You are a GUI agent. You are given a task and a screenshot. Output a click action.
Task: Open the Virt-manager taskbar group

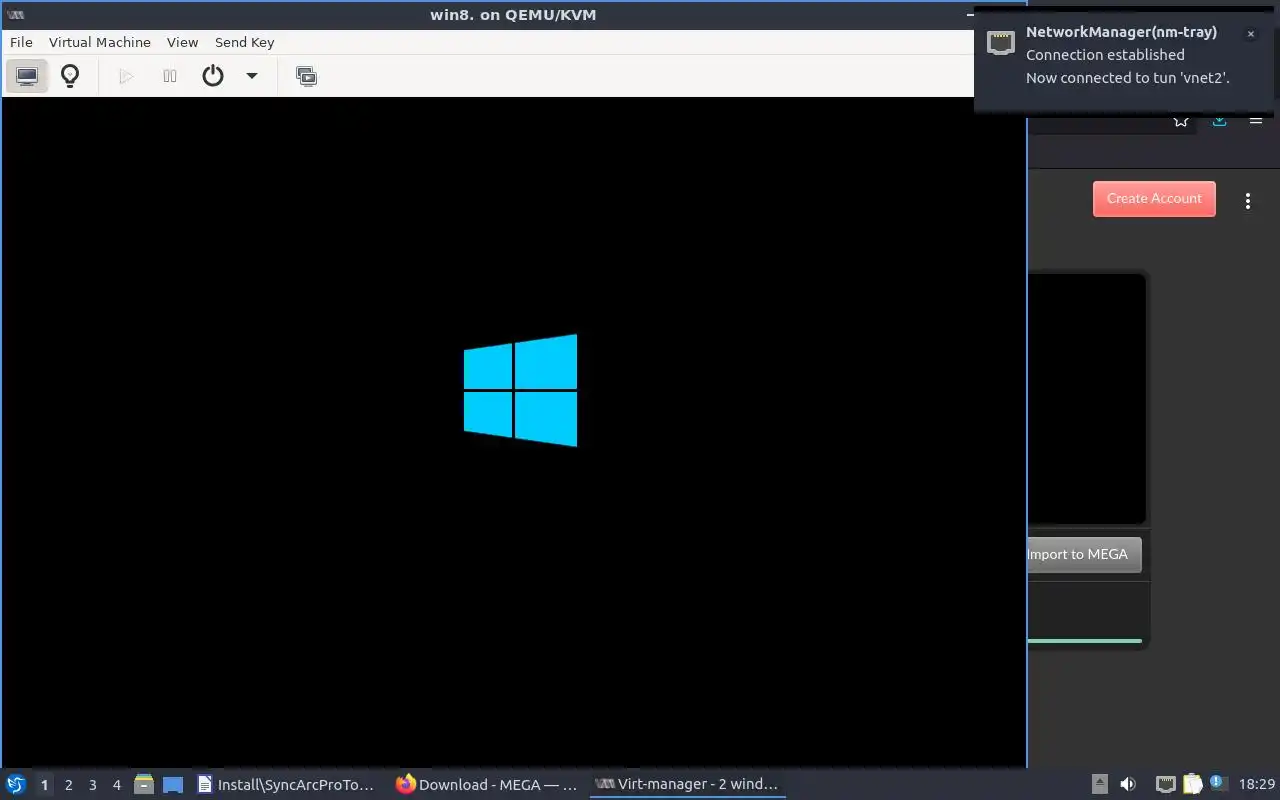pos(687,785)
